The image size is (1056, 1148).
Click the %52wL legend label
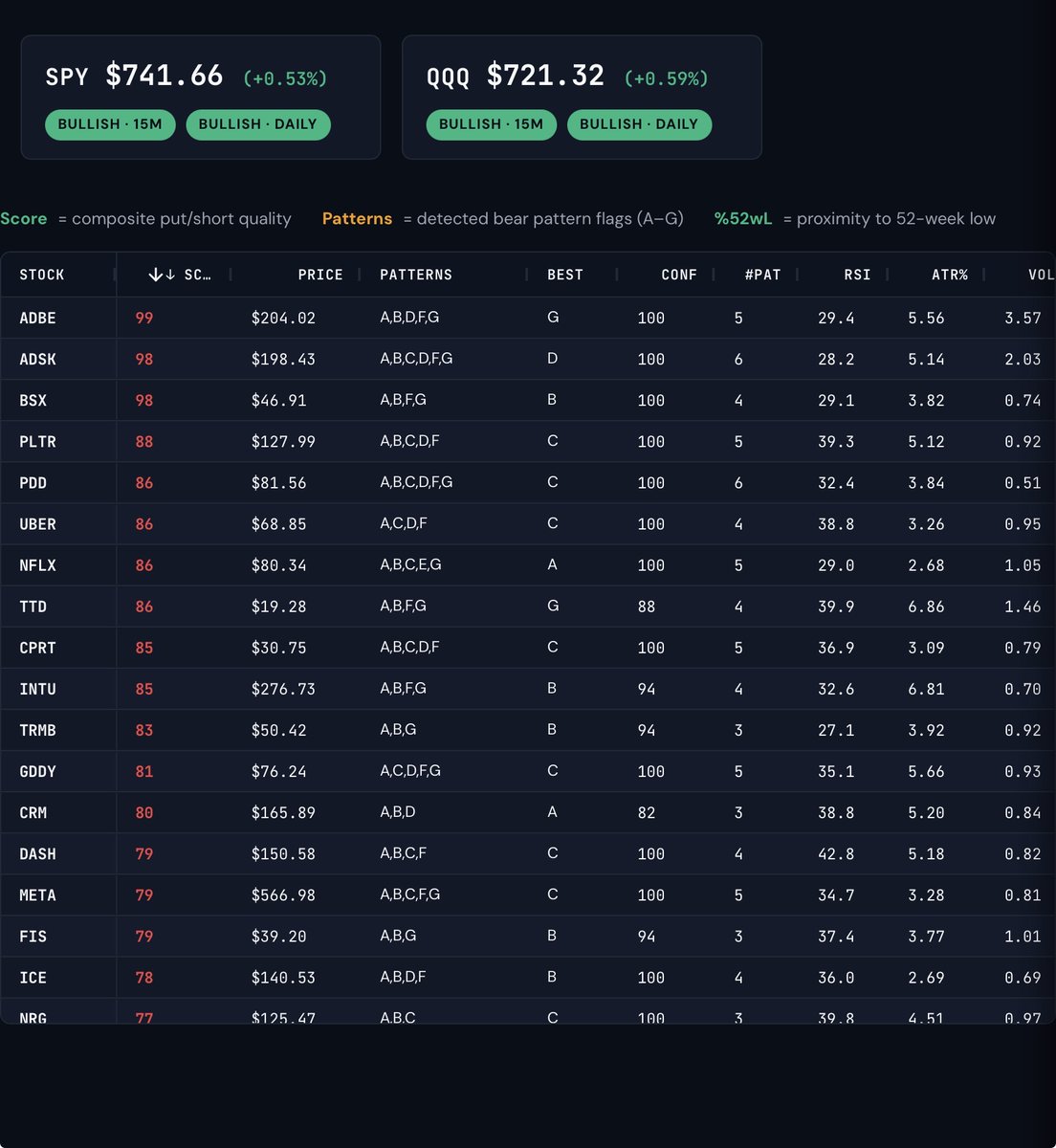tap(743, 219)
